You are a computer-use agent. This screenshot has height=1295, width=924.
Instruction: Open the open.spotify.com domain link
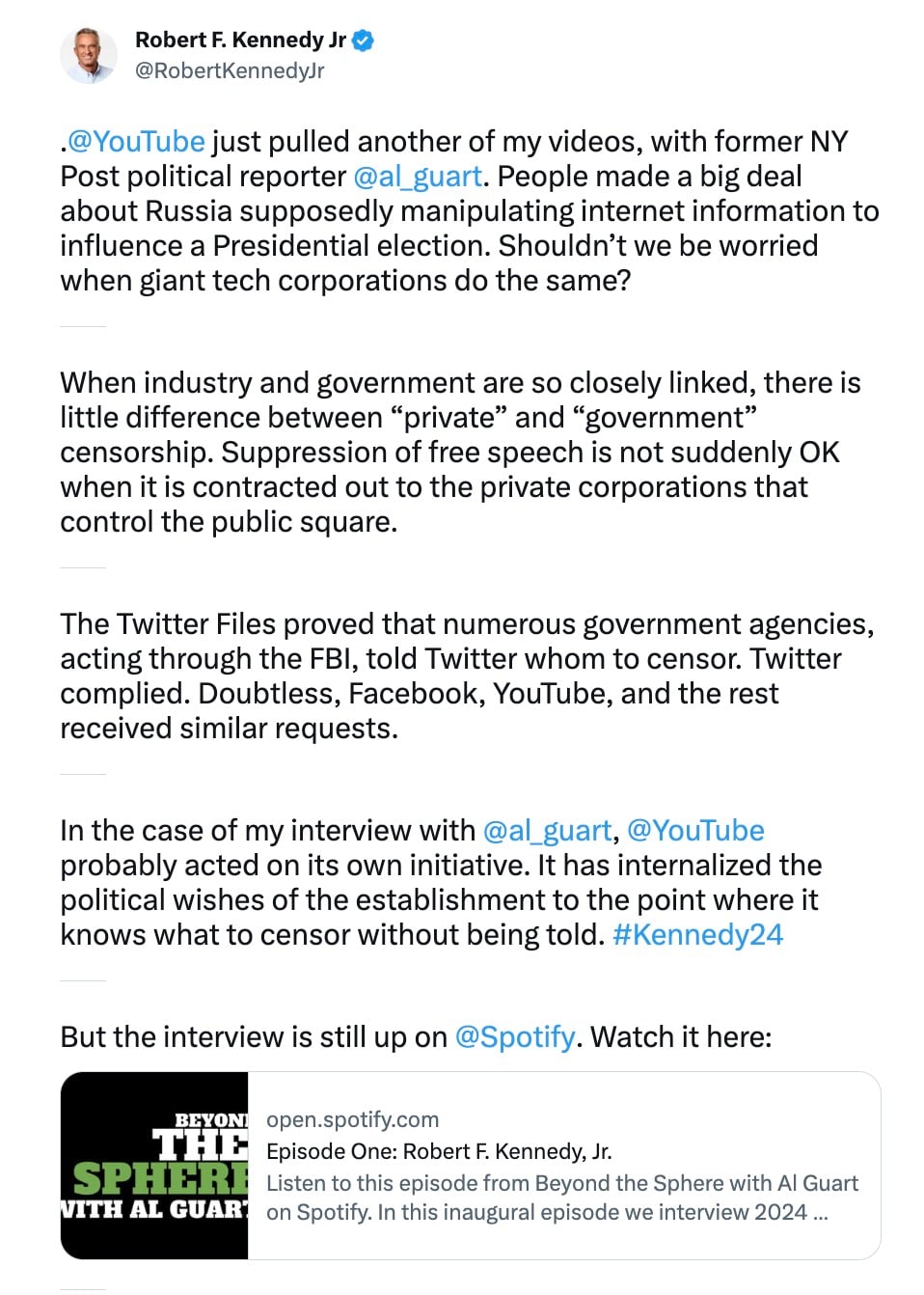coord(352,1119)
